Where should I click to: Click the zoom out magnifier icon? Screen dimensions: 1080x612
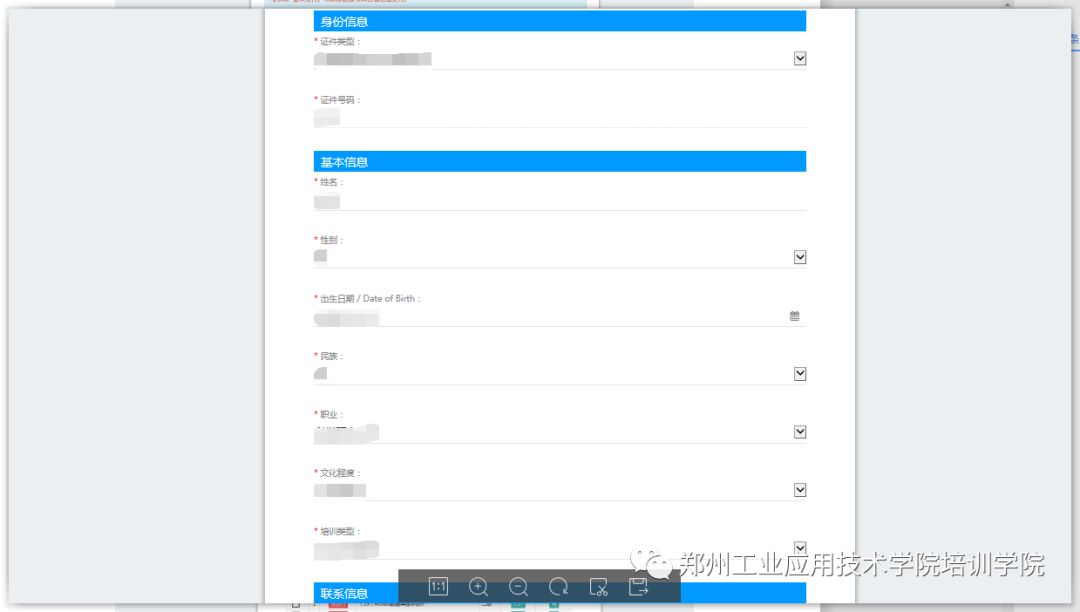518,587
